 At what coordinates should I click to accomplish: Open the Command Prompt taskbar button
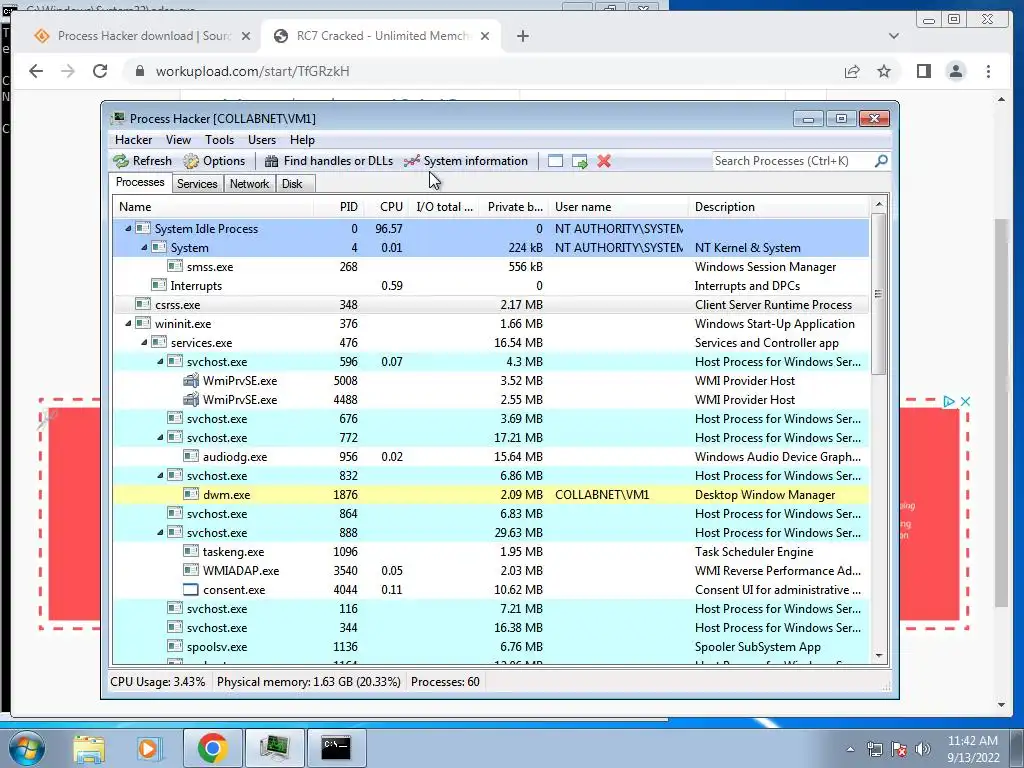336,748
